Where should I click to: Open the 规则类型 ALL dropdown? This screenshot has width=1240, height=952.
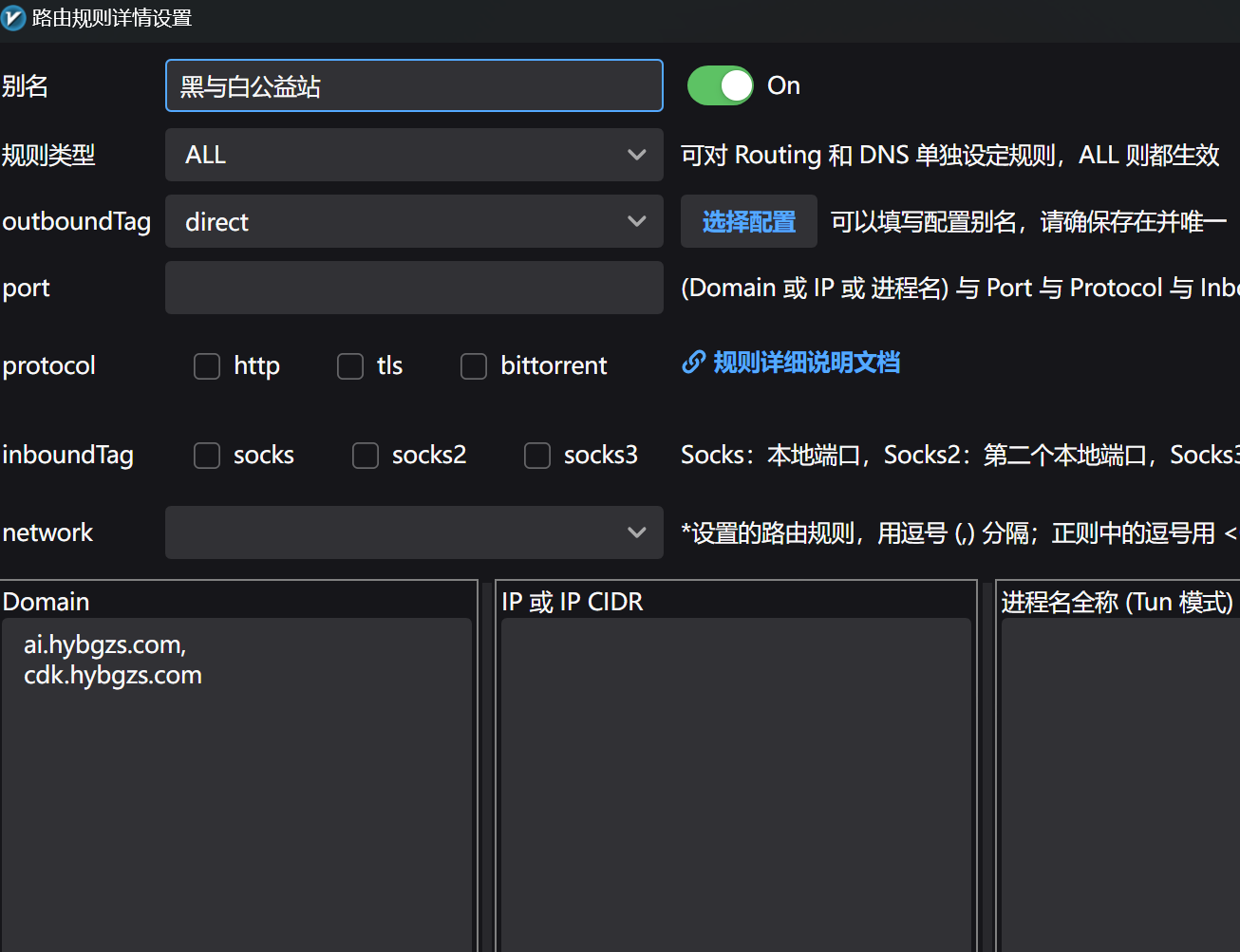(x=414, y=155)
